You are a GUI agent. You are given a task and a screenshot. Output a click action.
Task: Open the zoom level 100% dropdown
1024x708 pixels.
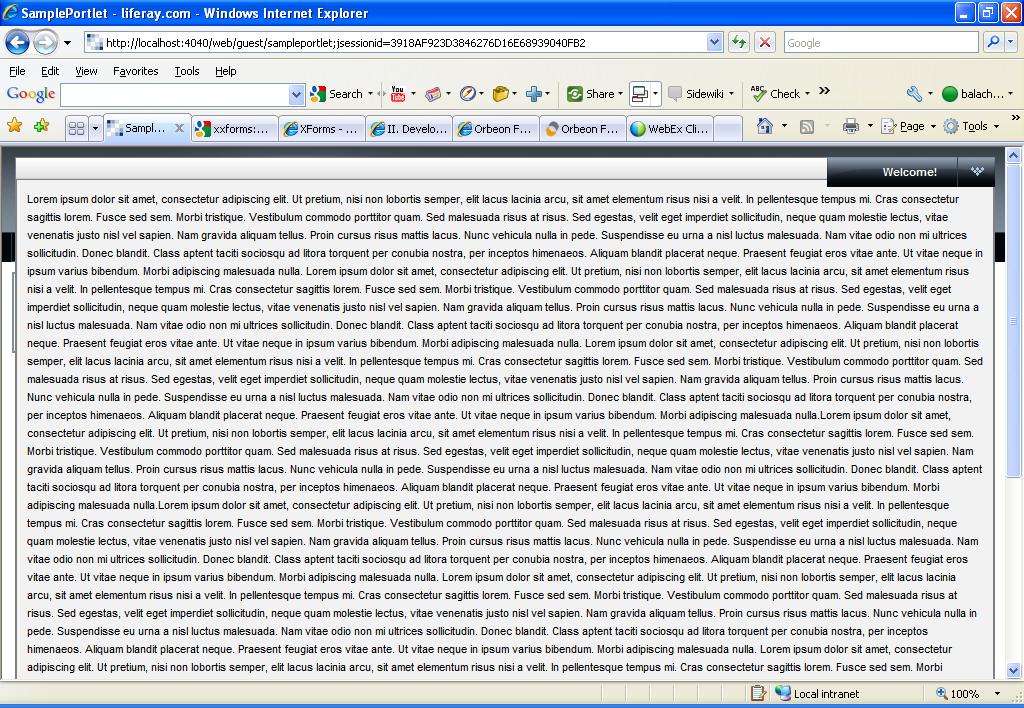point(997,693)
